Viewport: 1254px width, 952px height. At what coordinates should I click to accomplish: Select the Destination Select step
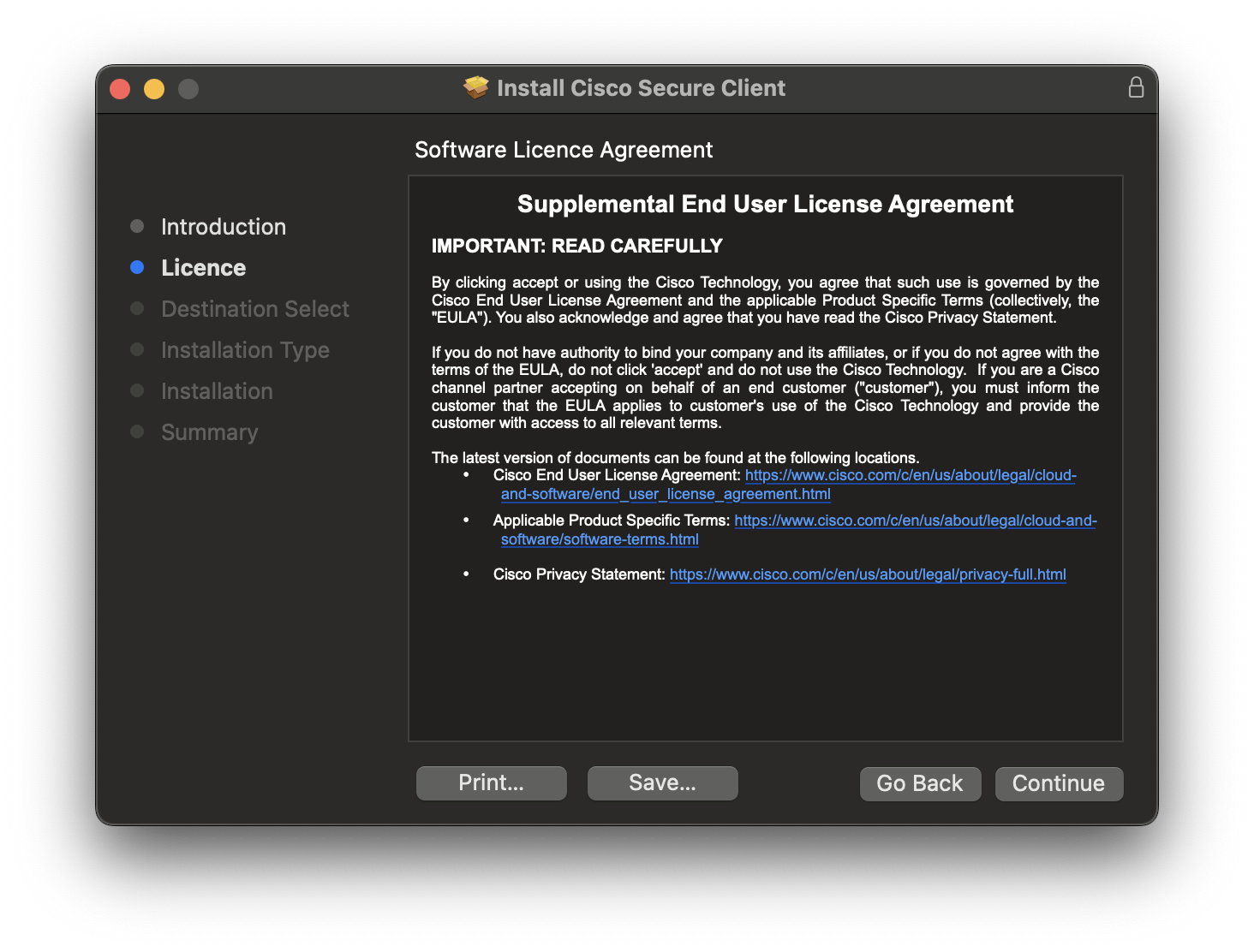tap(255, 309)
